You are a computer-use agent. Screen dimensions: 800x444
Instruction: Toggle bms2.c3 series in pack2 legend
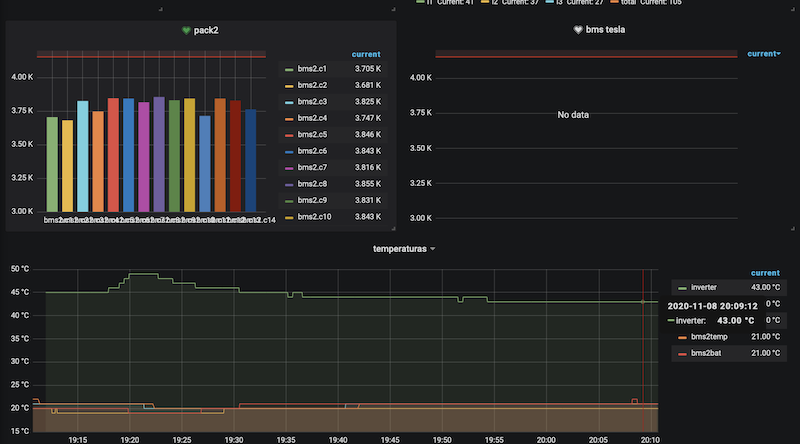pyautogui.click(x=312, y=102)
